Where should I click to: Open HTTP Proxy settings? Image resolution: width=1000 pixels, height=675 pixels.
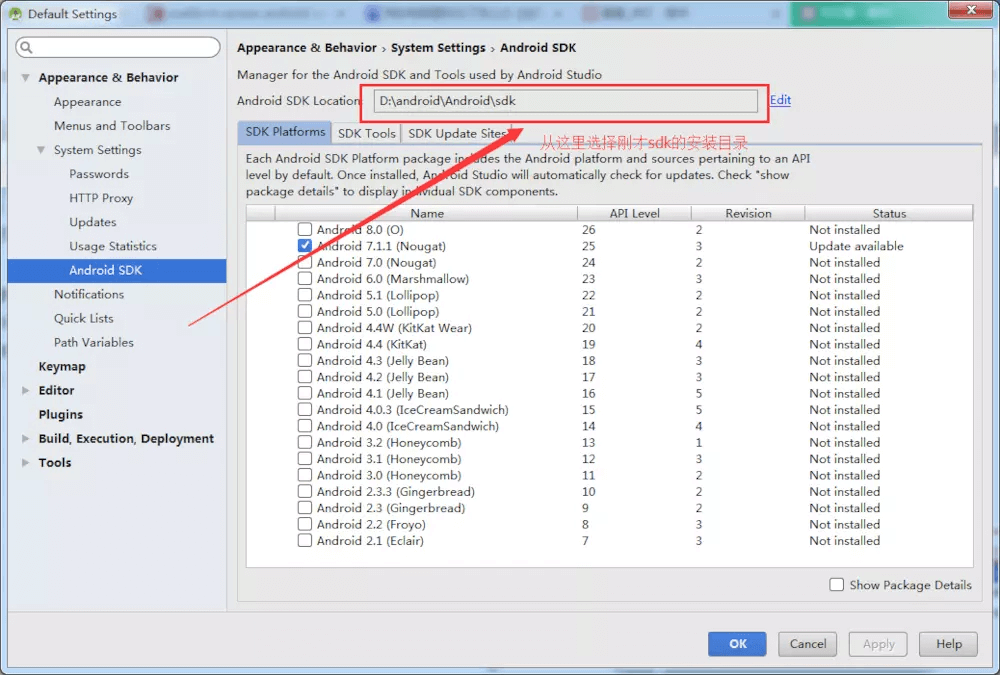[101, 198]
